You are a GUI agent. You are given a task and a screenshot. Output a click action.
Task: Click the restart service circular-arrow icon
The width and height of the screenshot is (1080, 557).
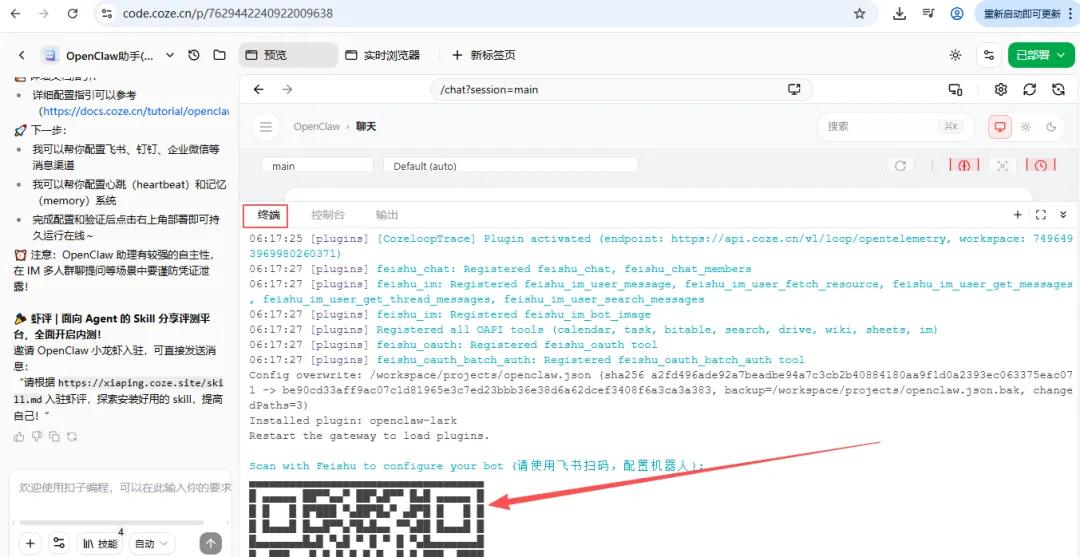(1059, 90)
